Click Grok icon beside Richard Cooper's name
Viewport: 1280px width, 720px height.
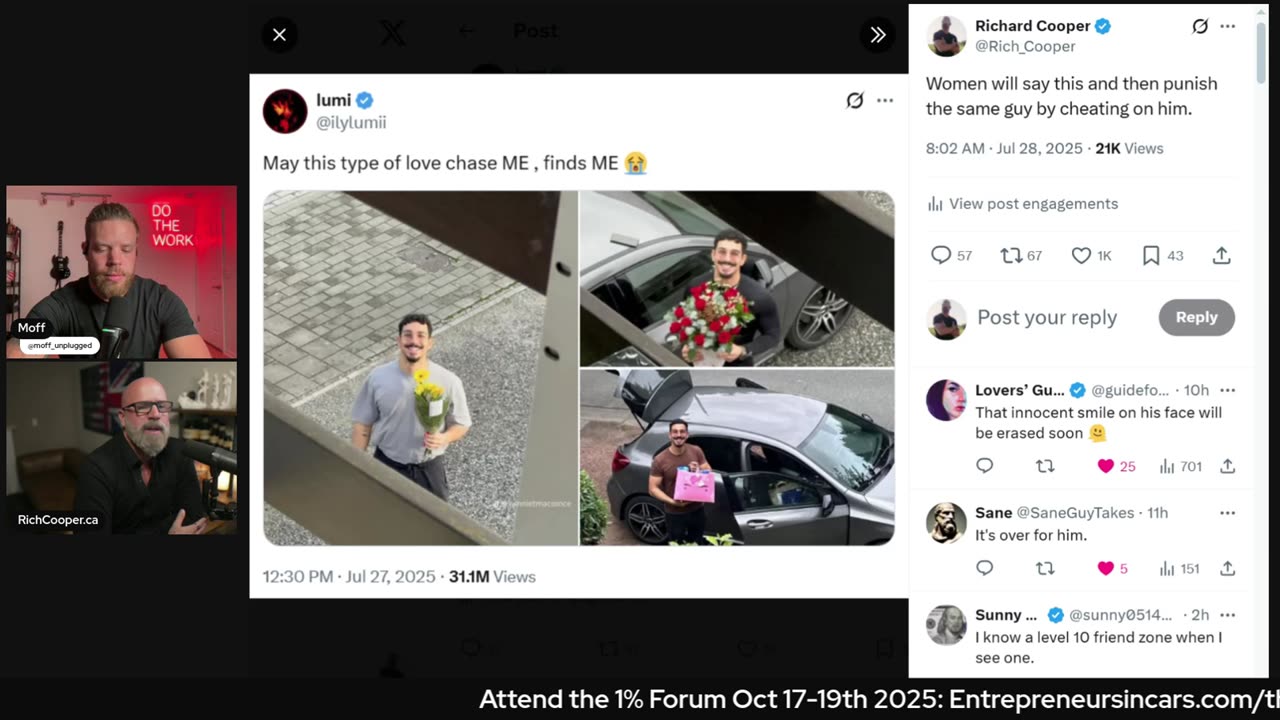click(1200, 26)
